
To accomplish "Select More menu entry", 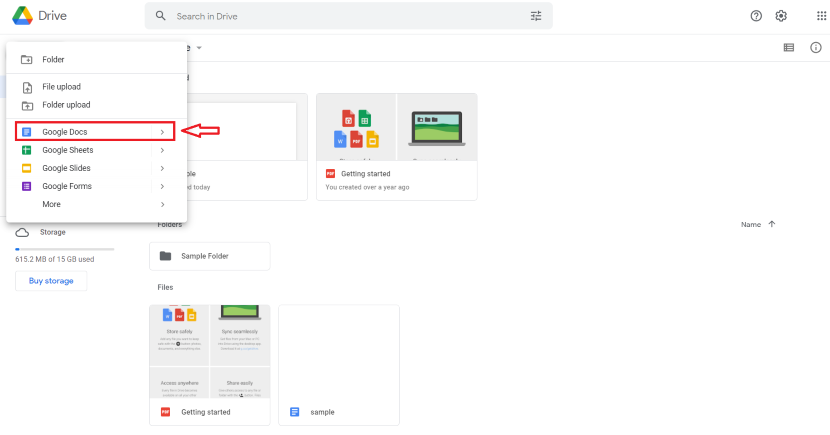I will (x=96, y=204).
